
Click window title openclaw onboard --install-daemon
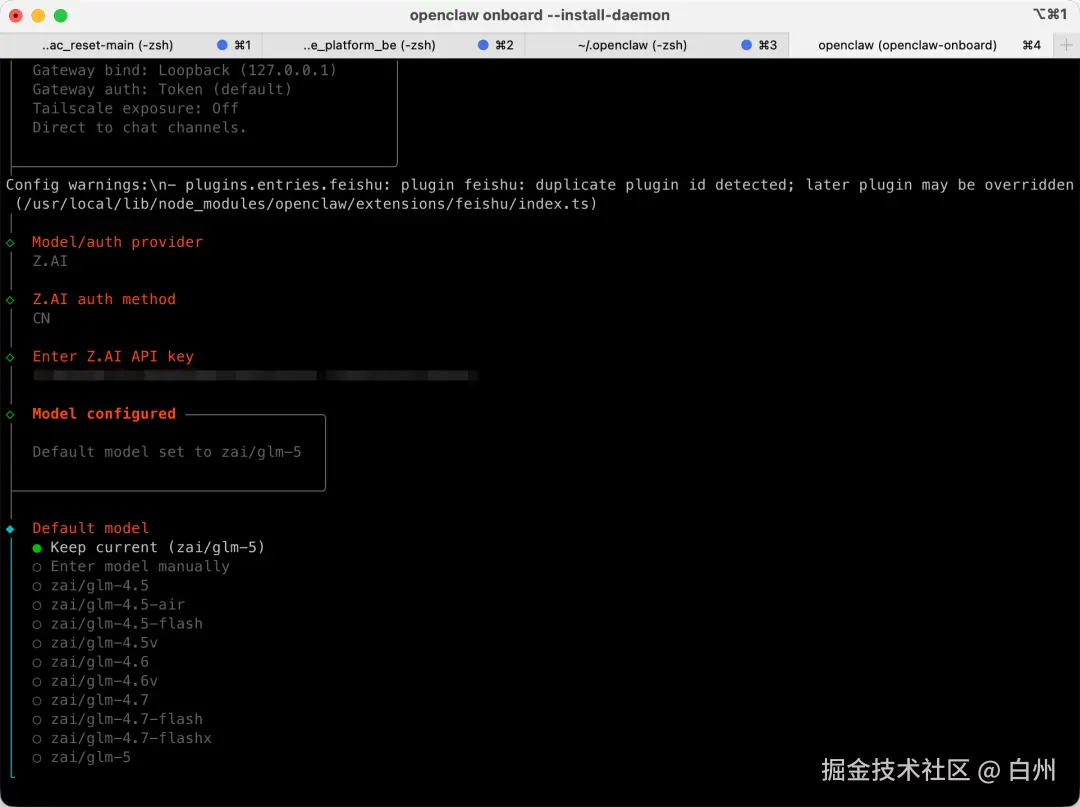(539, 15)
